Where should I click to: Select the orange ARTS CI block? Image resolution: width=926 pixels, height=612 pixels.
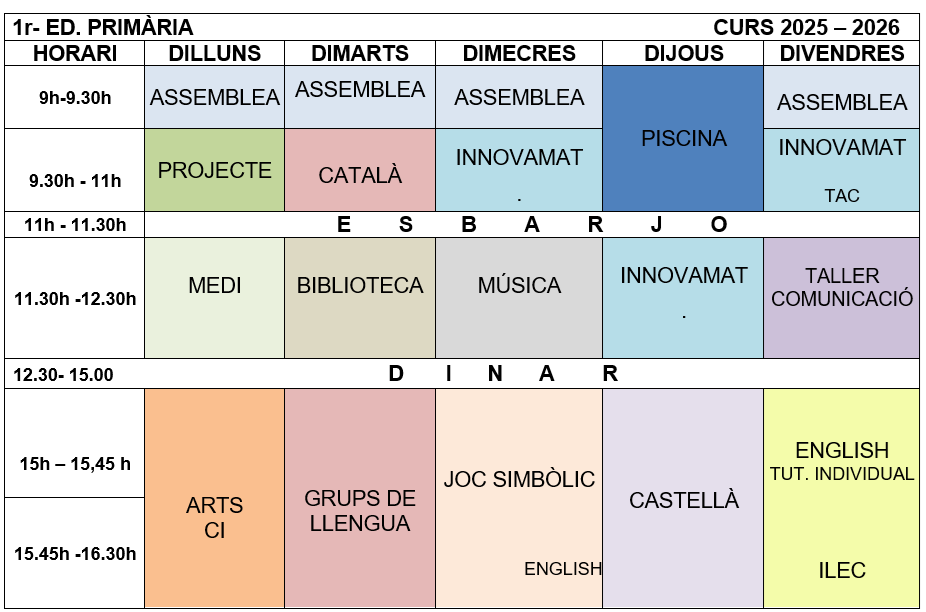point(215,517)
